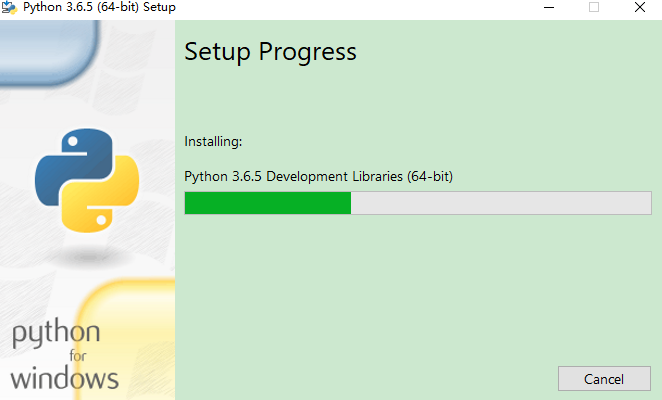Click the "Setup Progress" heading
The image size is (662, 400).
pyautogui.click(x=270, y=51)
